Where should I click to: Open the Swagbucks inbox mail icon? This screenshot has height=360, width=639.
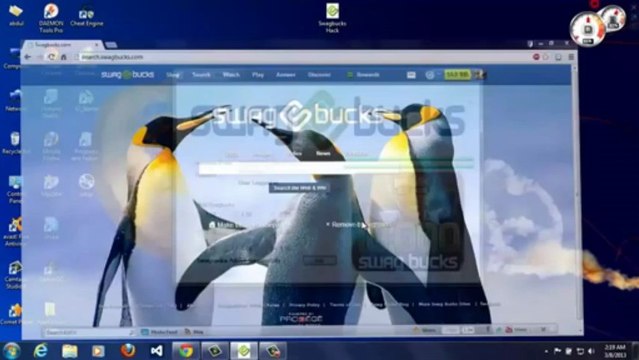[x=411, y=75]
